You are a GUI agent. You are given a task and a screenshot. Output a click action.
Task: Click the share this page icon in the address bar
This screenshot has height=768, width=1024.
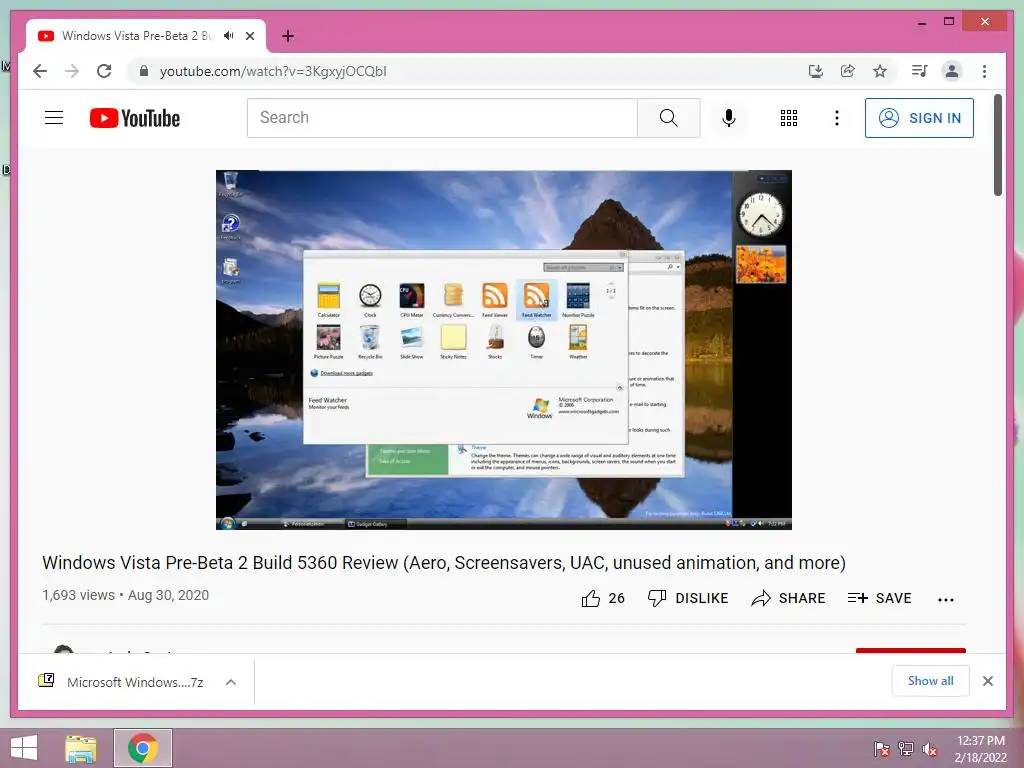pos(848,71)
